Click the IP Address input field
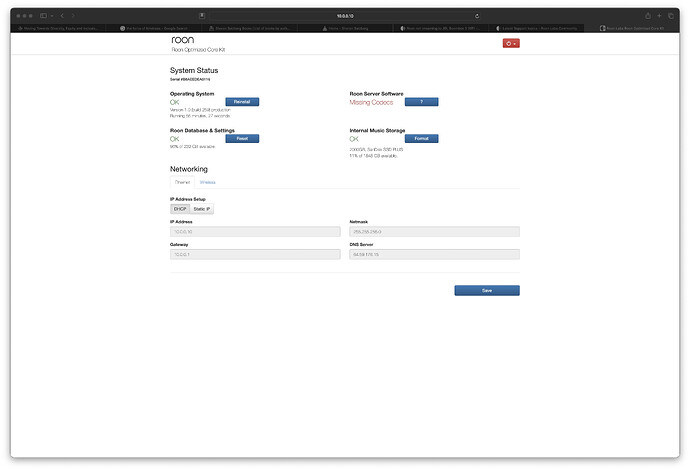The image size is (690, 470). (255, 231)
